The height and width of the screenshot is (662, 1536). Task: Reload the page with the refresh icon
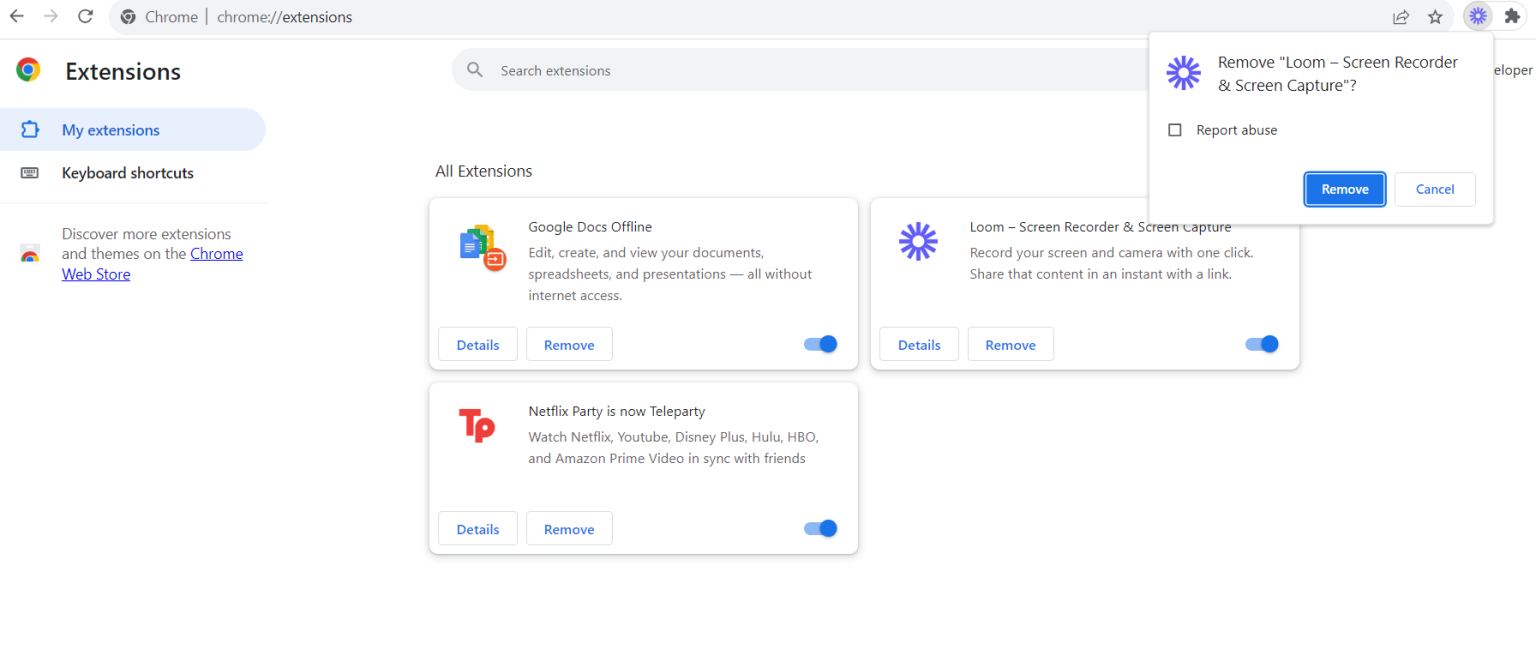click(x=86, y=17)
